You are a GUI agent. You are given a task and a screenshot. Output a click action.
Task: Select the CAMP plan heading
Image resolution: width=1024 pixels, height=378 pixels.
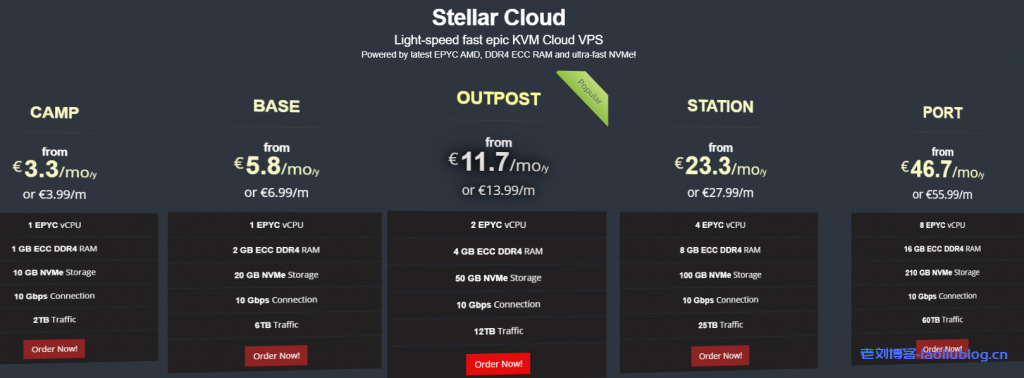tap(54, 112)
